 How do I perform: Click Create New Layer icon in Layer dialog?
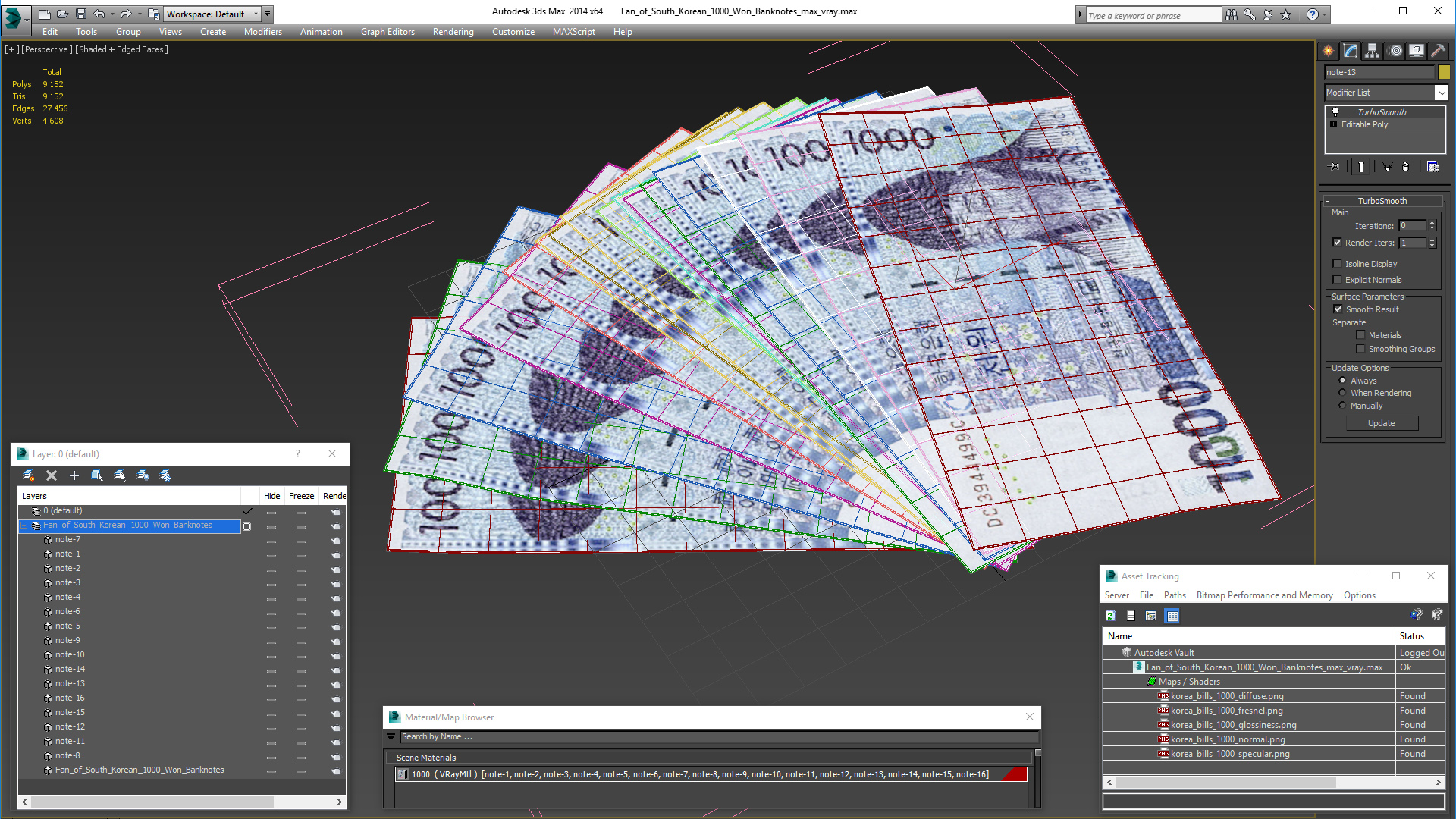[28, 475]
